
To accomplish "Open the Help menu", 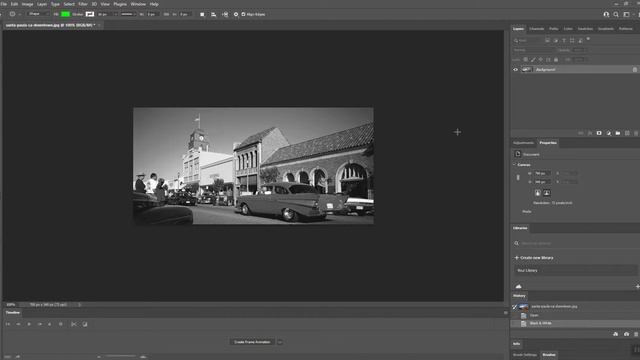I will 154,4.
